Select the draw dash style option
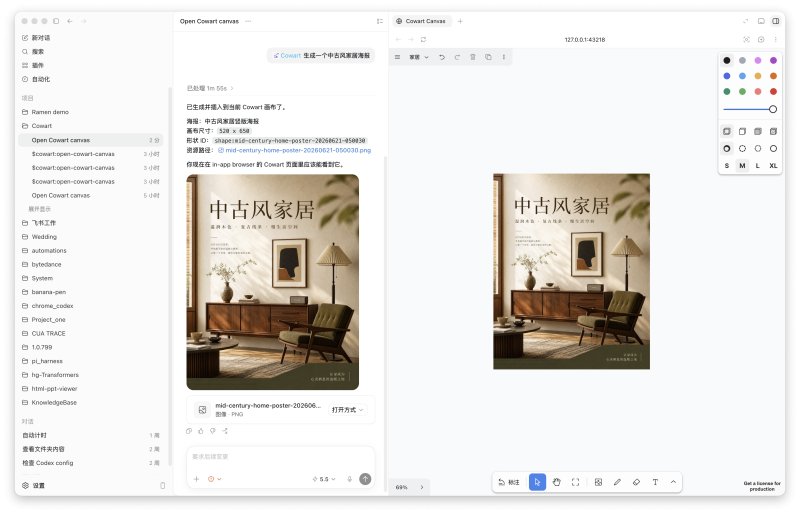The image size is (800, 514). [x=727, y=149]
